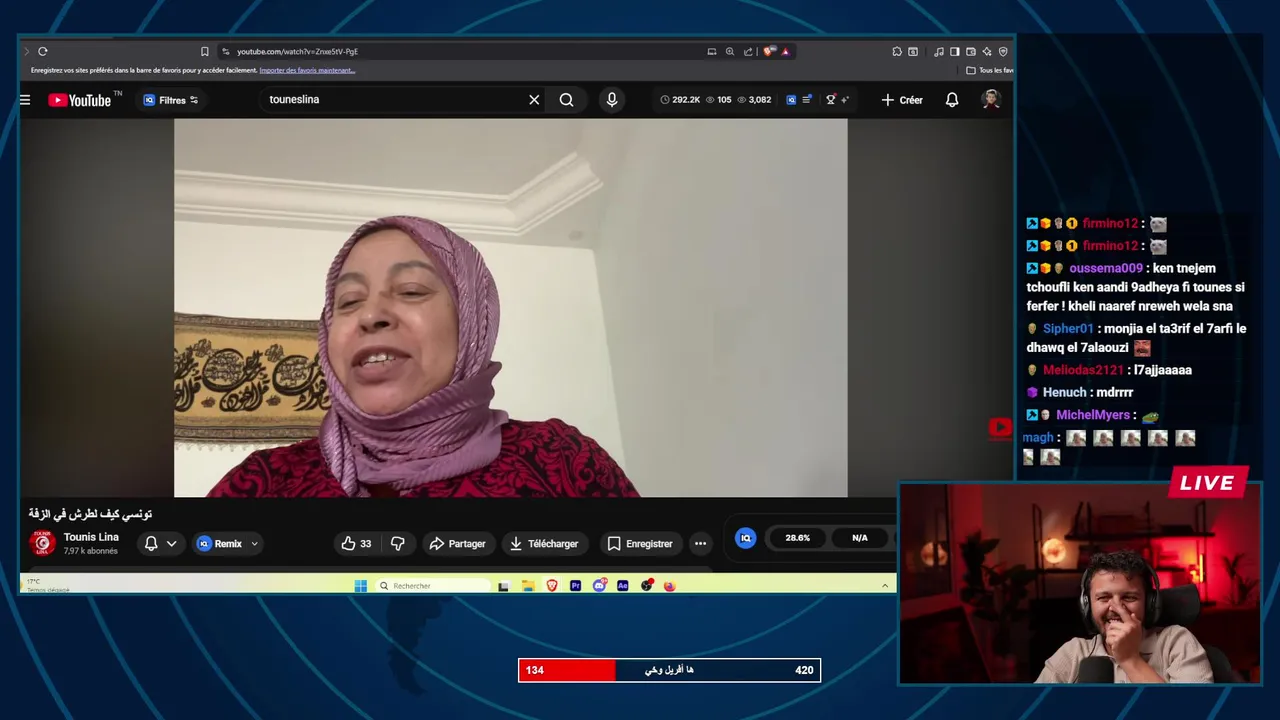Open YouTube notifications bell in header
This screenshot has width=1280, height=720.
point(952,100)
